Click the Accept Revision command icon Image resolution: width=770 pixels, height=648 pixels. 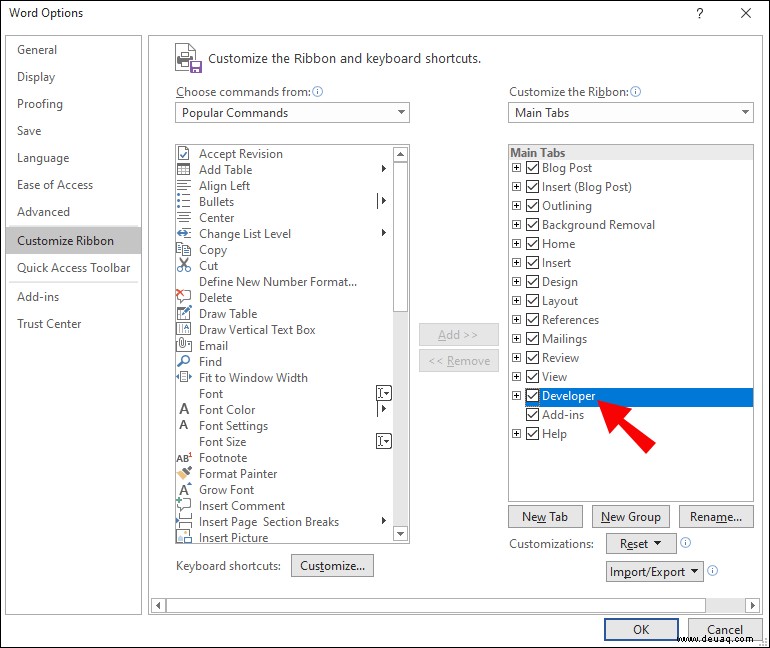184,154
